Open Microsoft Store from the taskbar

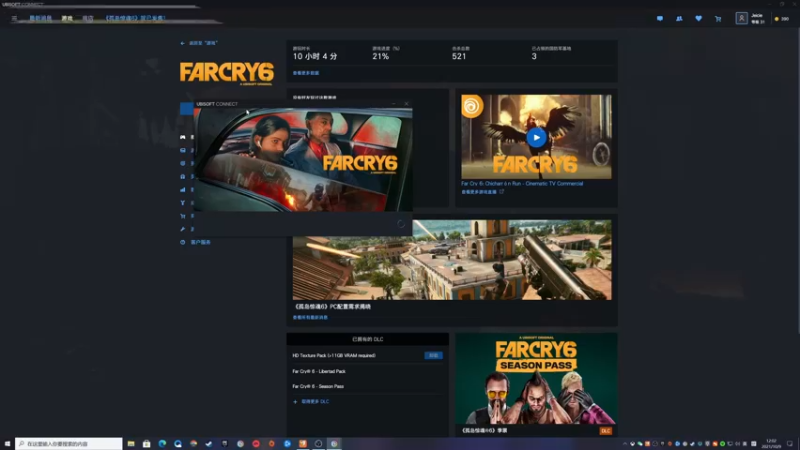point(146,444)
